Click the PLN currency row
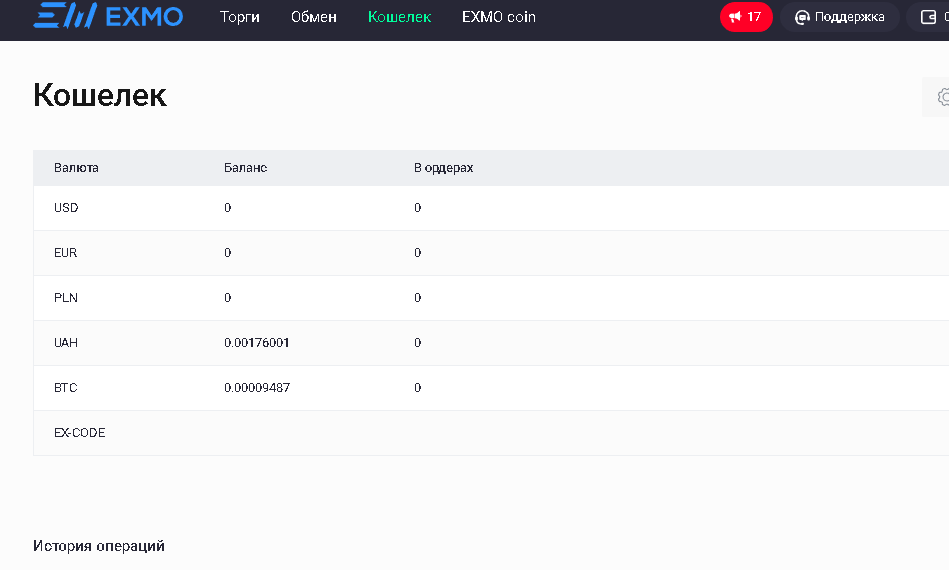 click(x=66, y=298)
